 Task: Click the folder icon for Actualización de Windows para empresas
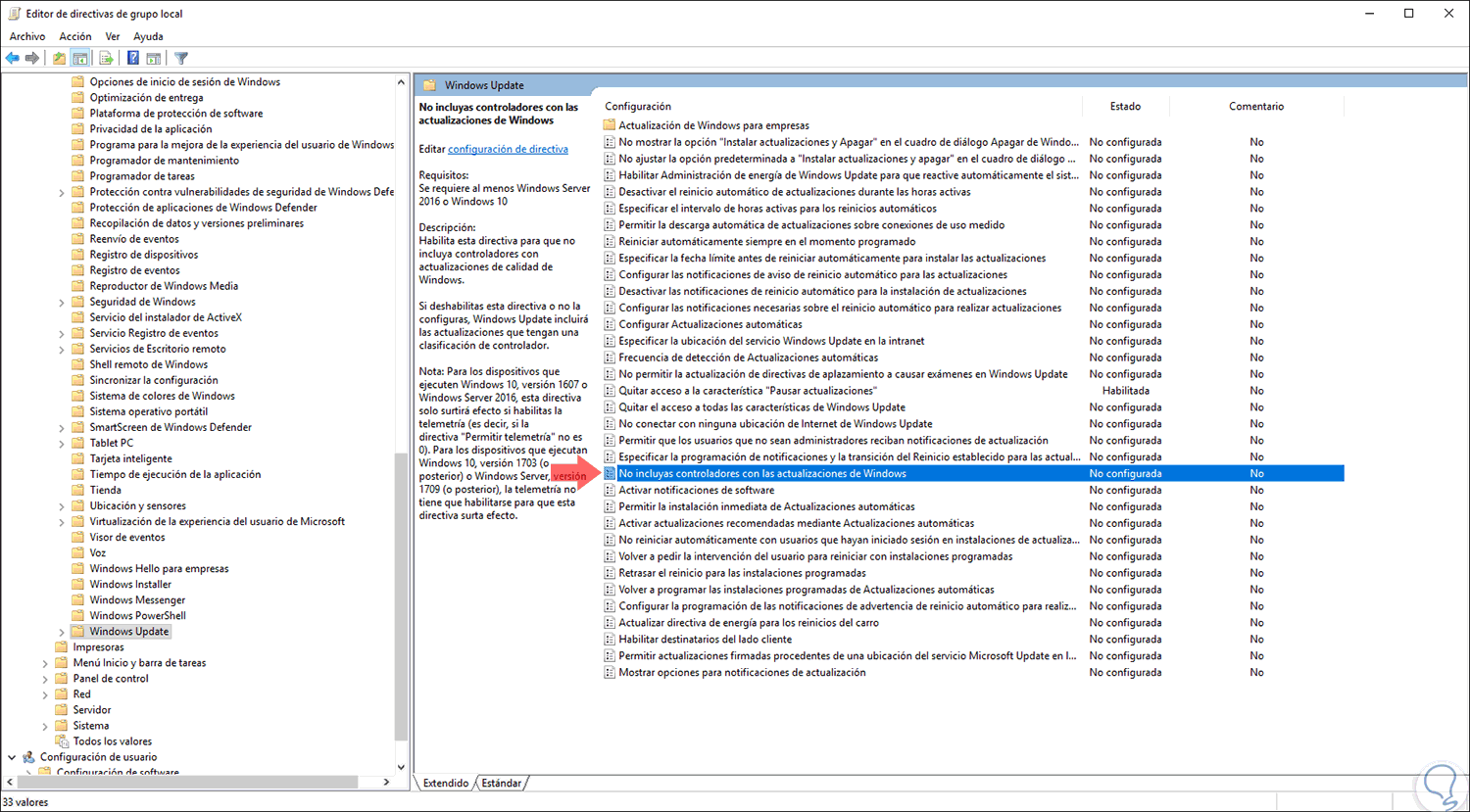click(610, 125)
